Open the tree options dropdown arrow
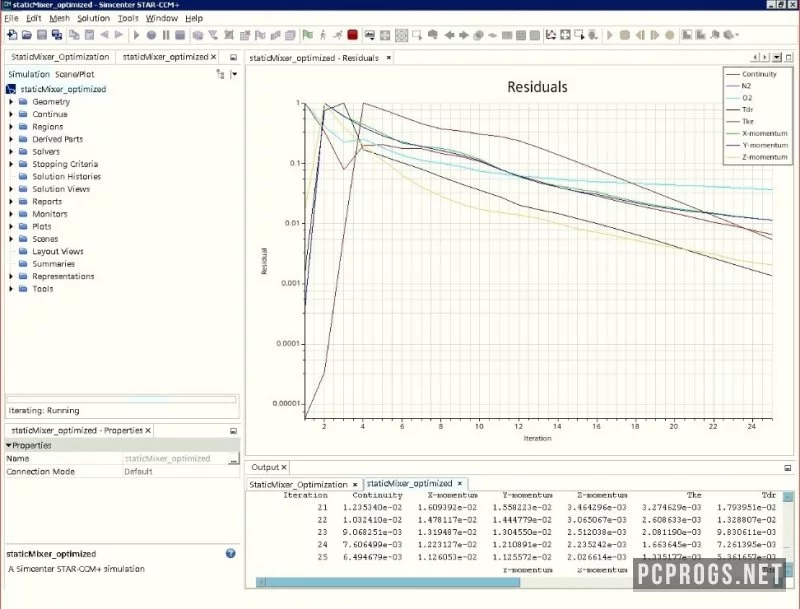 (234, 74)
